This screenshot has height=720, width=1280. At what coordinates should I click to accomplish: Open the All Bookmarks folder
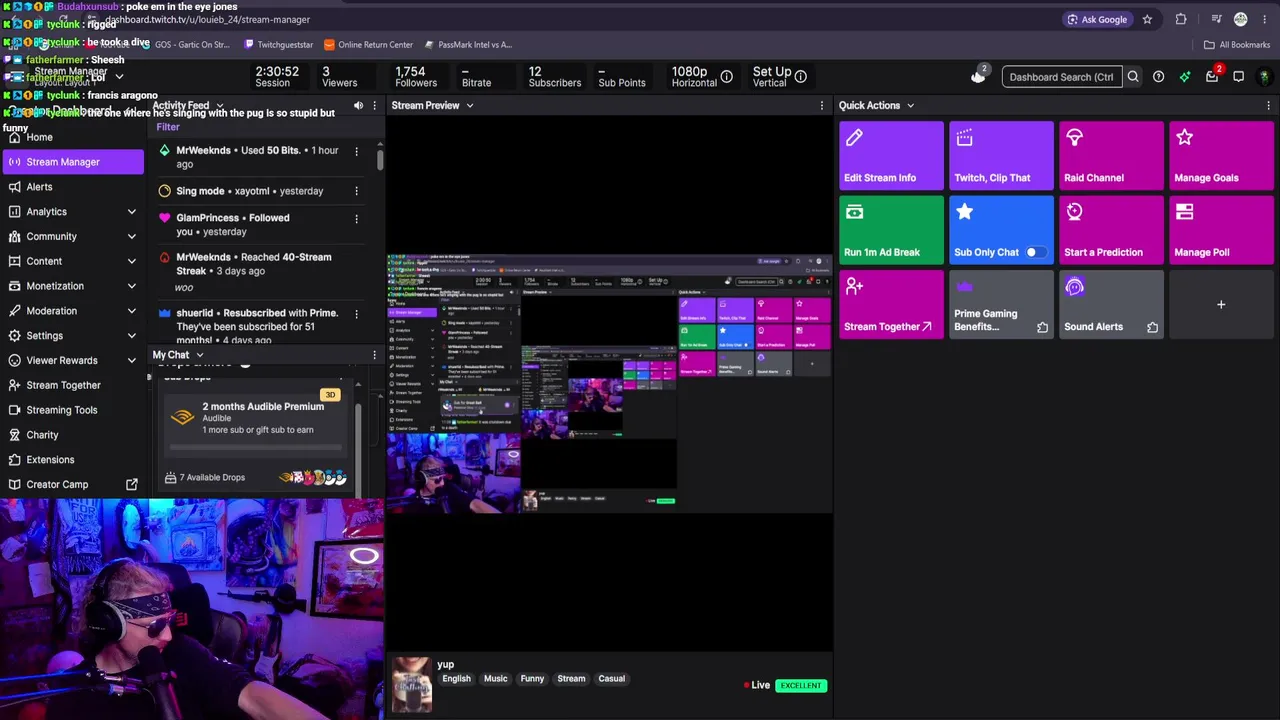pyautogui.click(x=1237, y=45)
